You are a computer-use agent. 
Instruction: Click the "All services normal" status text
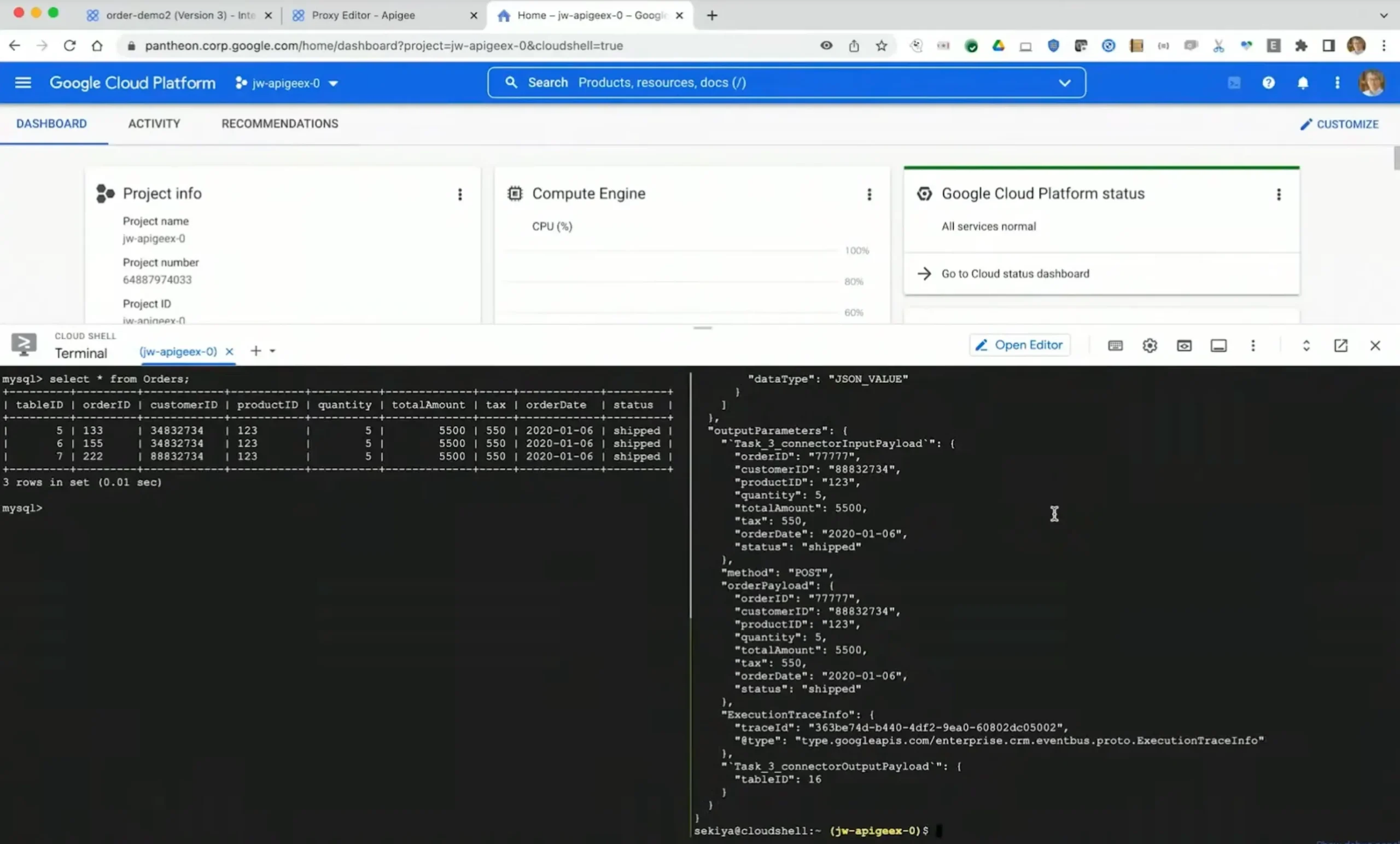(989, 227)
